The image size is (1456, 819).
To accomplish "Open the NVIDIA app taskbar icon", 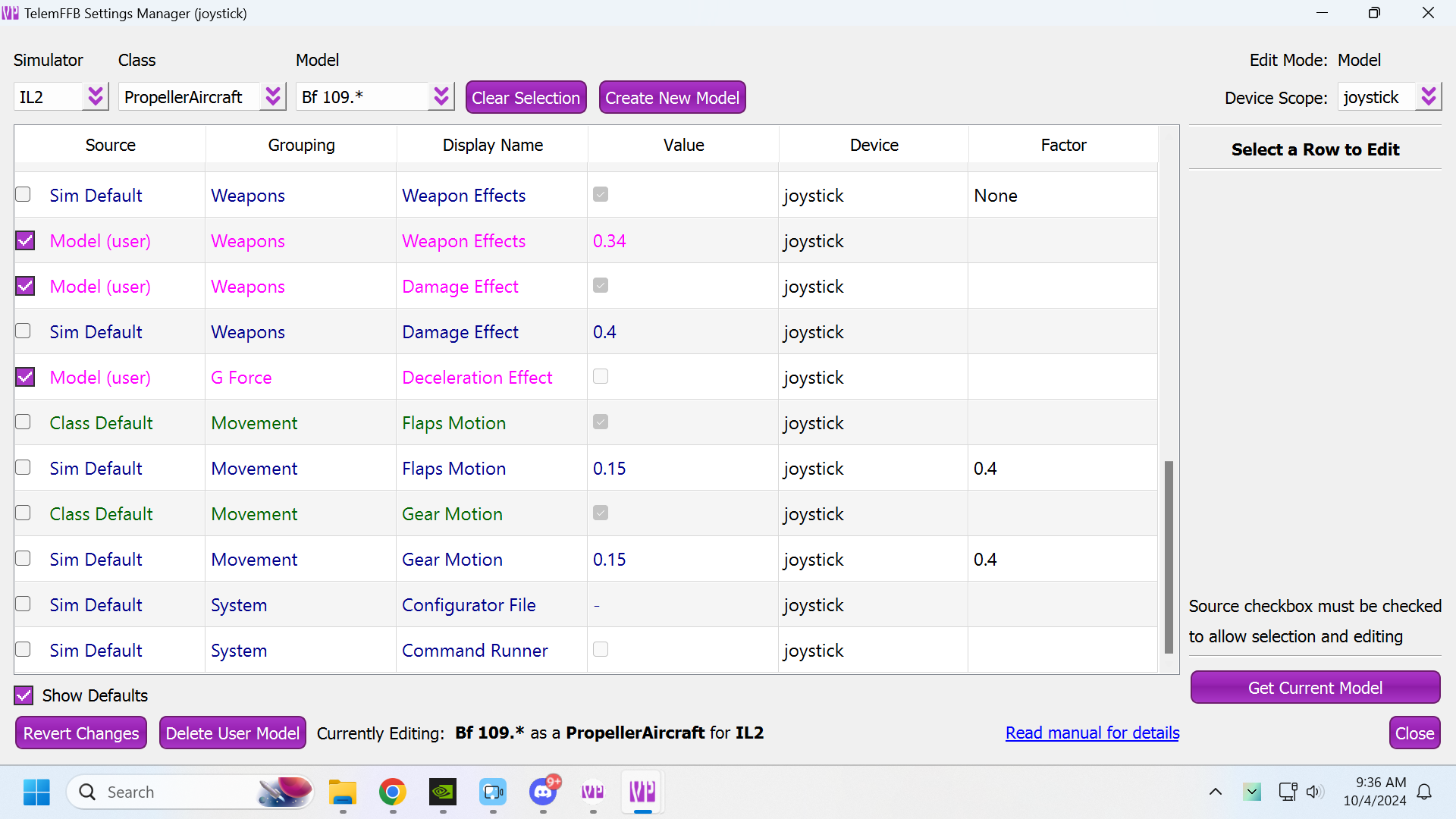I will click(x=442, y=792).
